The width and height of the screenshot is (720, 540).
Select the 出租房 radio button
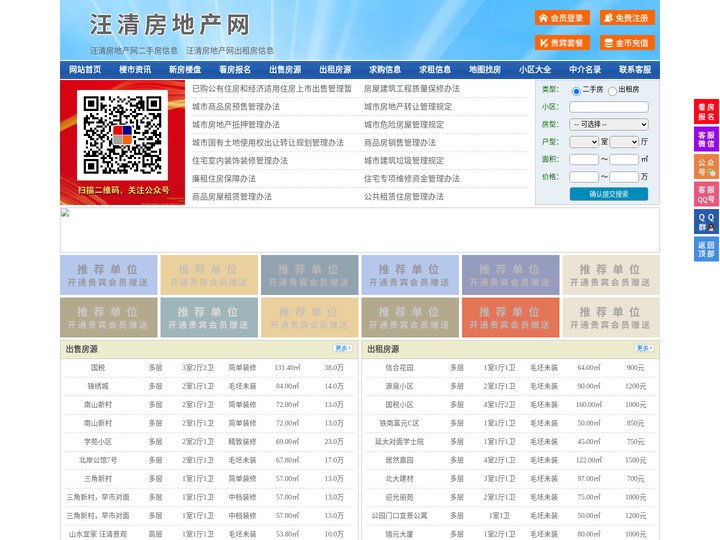coord(612,91)
